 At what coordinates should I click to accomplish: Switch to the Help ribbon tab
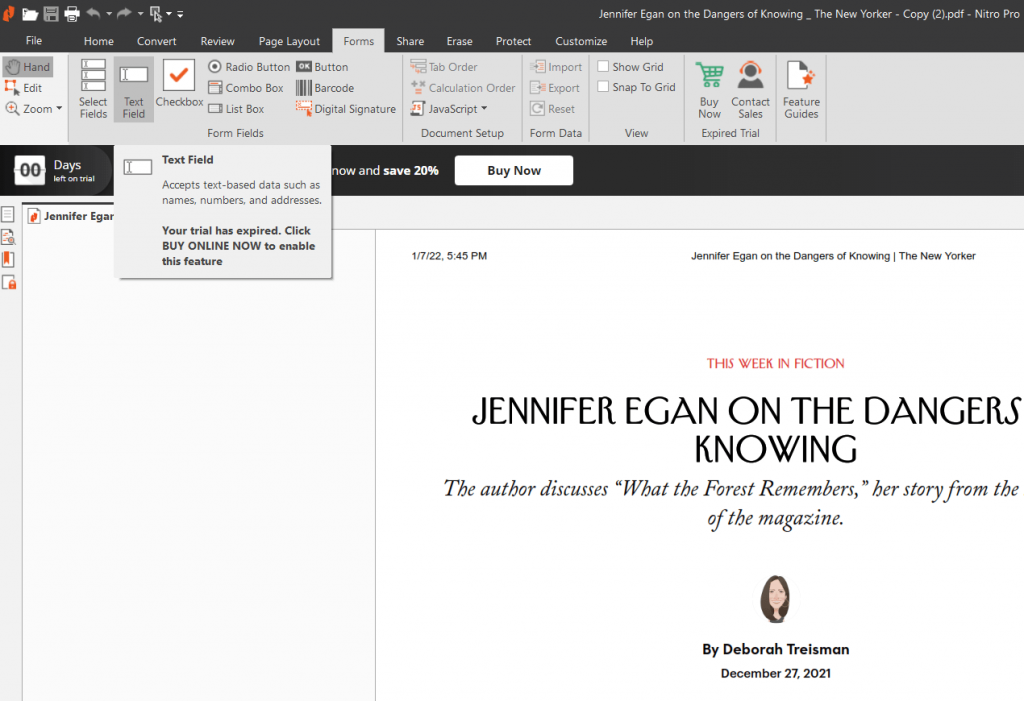pyautogui.click(x=642, y=41)
